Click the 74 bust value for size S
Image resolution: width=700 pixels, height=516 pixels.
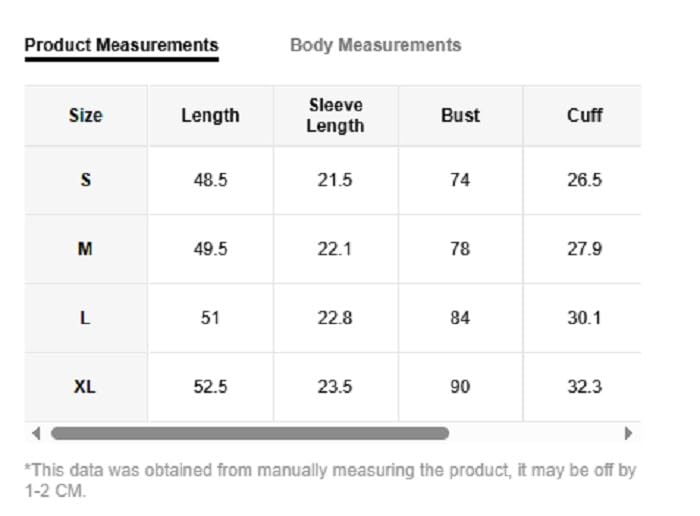click(460, 180)
